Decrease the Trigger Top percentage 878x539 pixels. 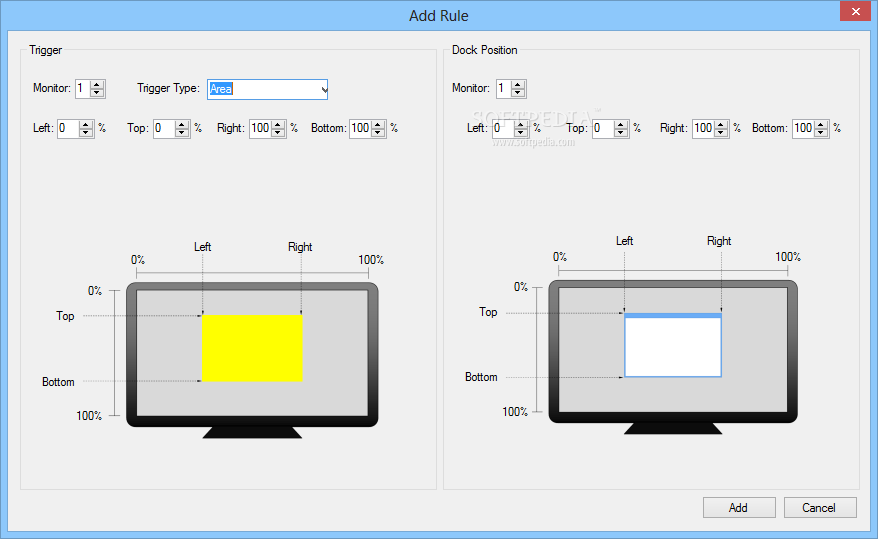coord(181,133)
